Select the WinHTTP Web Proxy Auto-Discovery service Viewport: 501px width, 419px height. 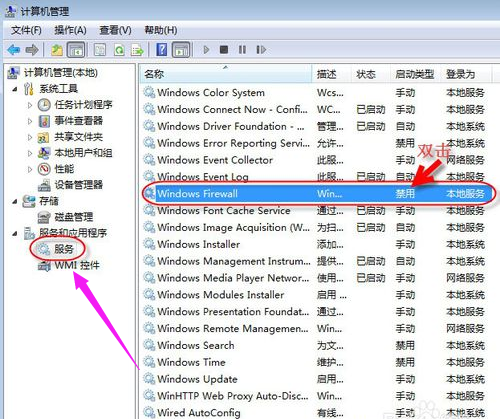pyautogui.click(x=315, y=396)
